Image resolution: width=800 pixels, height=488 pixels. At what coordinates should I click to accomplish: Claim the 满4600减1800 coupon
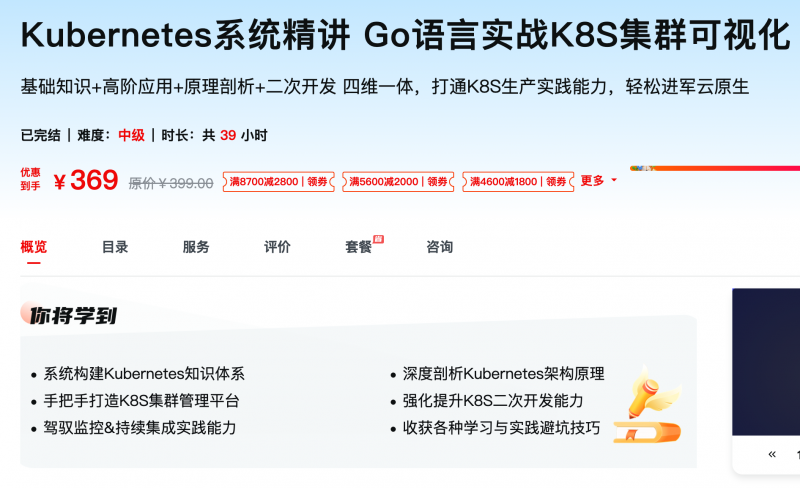(518, 182)
